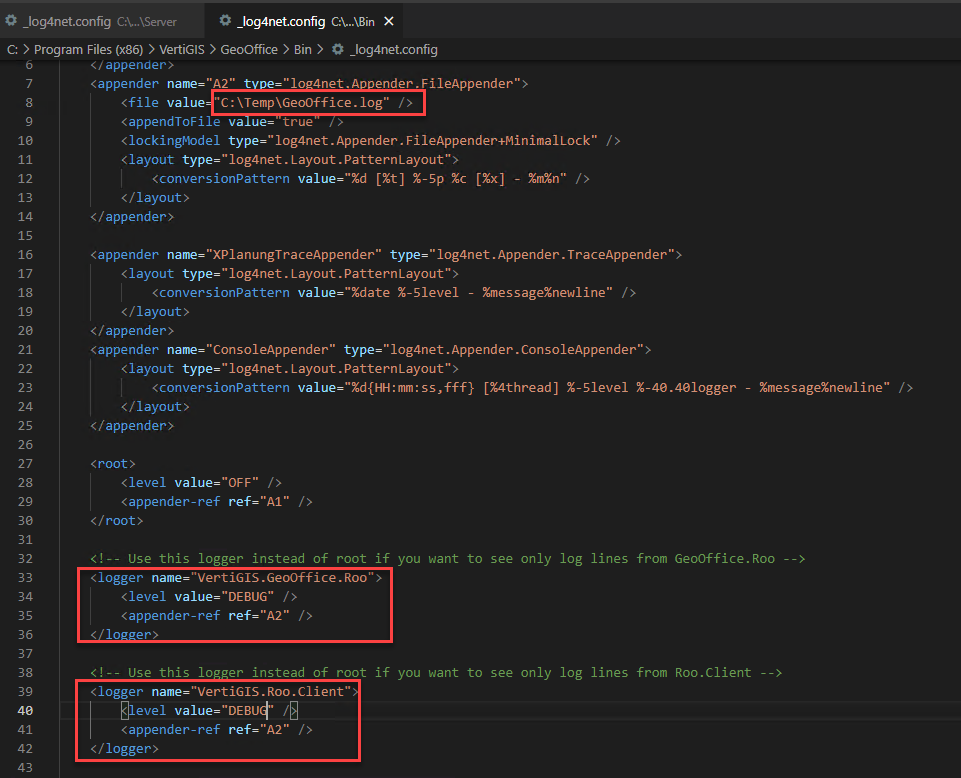This screenshot has height=778, width=961.
Task: Click the gear file icon on Server tab
Action: [x=12, y=20]
